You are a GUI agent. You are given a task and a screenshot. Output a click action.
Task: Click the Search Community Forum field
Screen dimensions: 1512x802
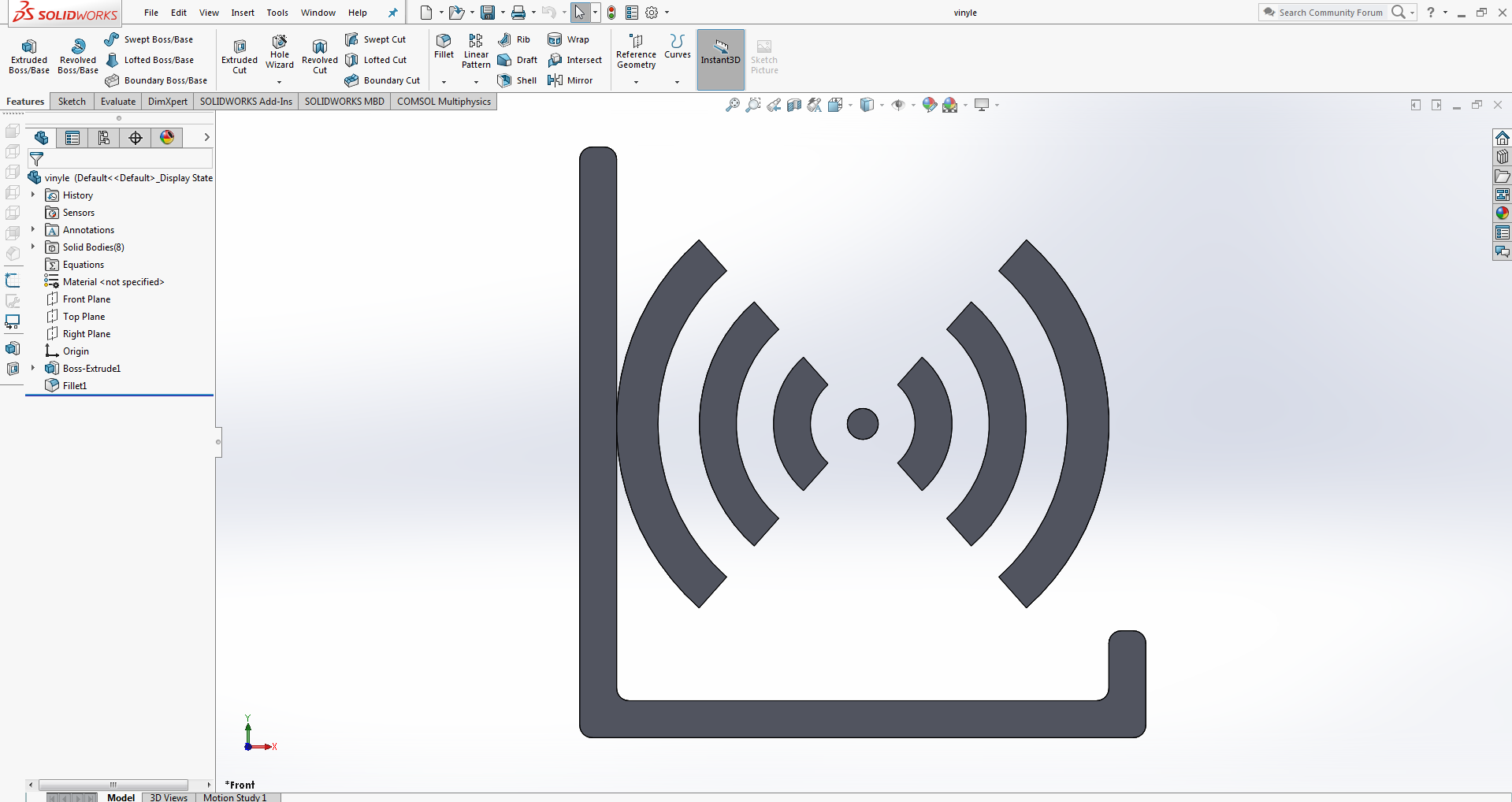pos(1330,13)
